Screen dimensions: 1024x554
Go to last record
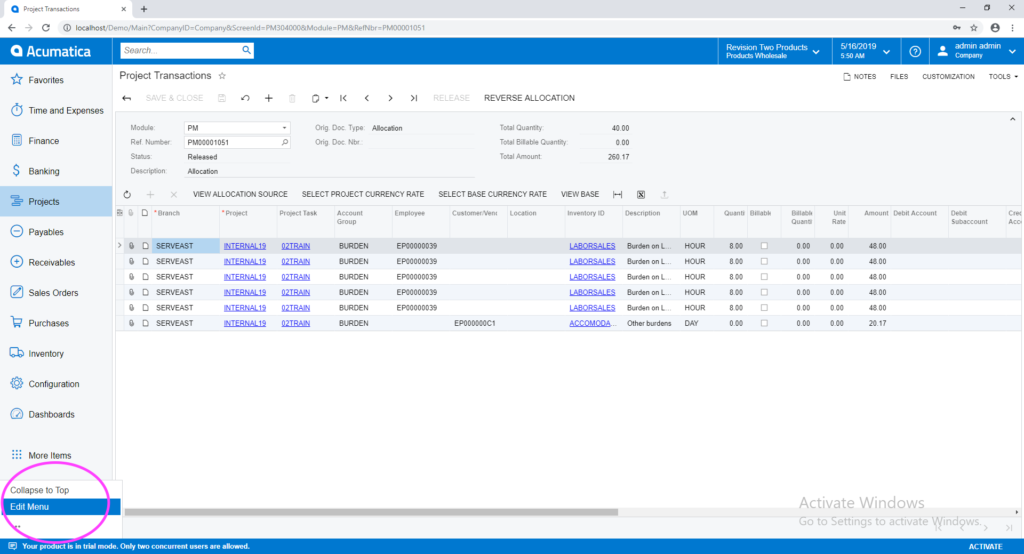(414, 98)
